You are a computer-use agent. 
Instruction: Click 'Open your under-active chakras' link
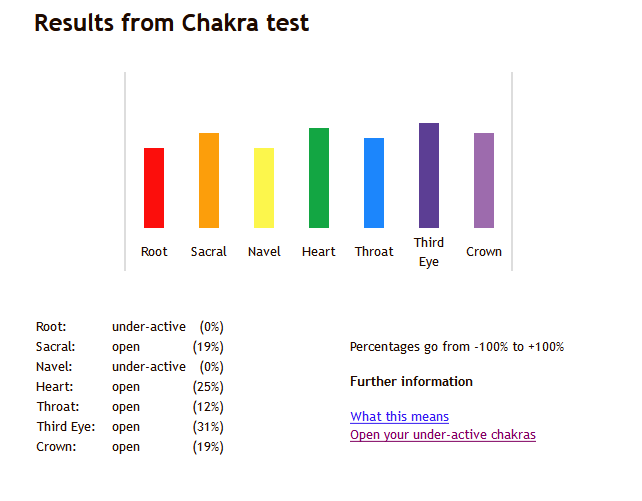tap(443, 435)
